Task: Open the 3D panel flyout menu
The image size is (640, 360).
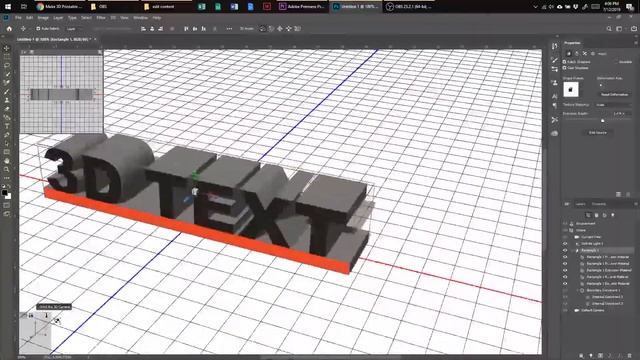Action: pyautogui.click(x=636, y=204)
